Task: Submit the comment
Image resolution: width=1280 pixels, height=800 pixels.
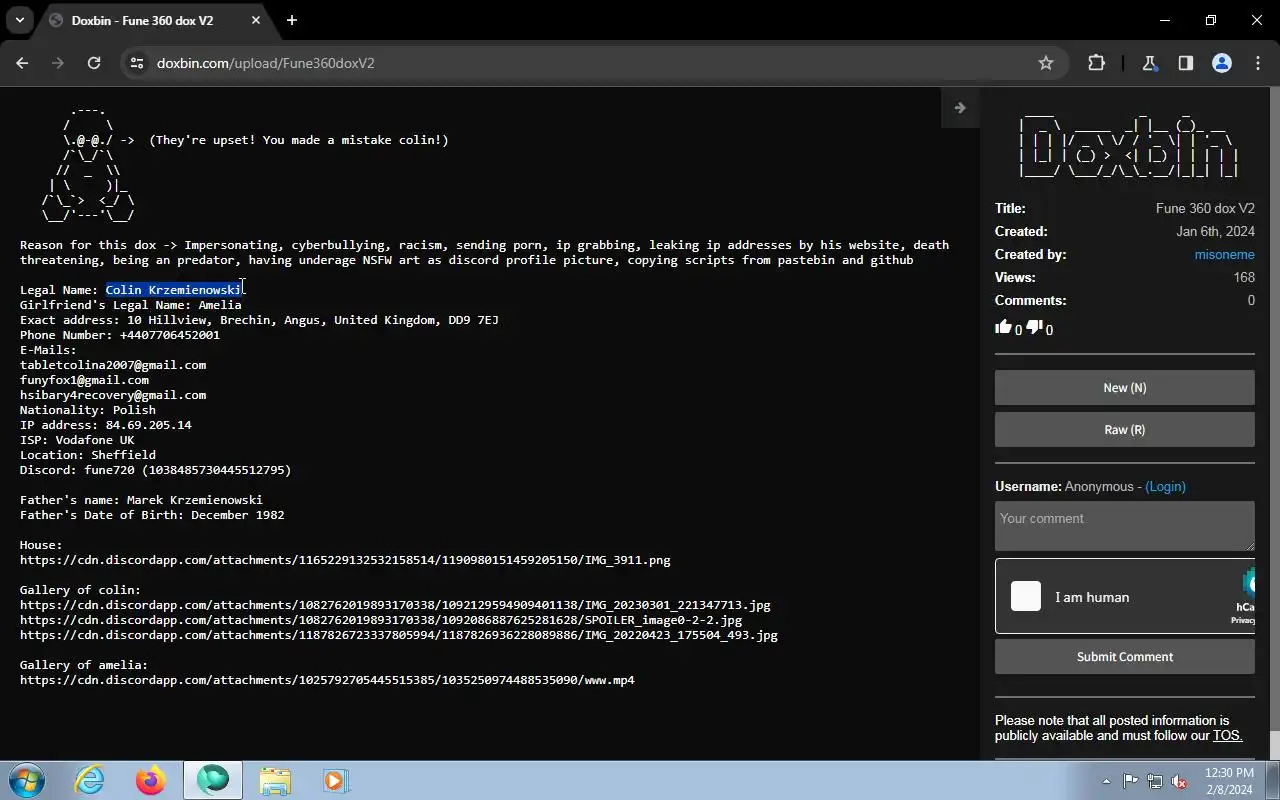Action: (1124, 657)
